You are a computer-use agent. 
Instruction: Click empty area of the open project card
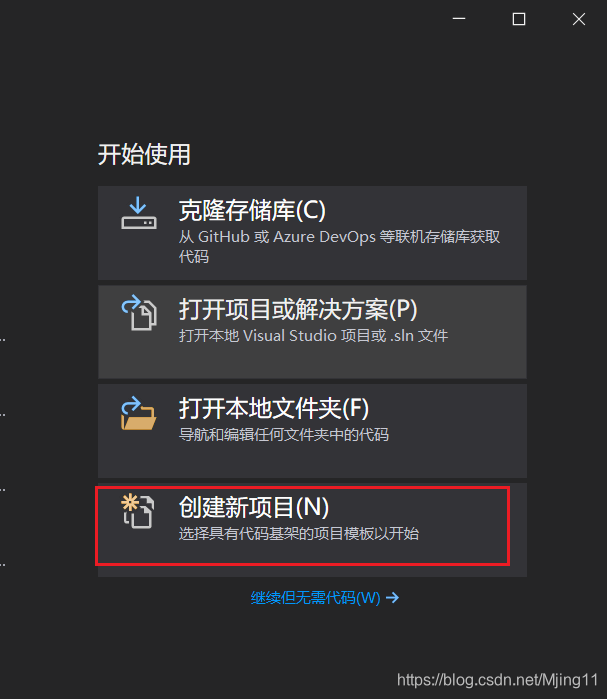pos(312,361)
